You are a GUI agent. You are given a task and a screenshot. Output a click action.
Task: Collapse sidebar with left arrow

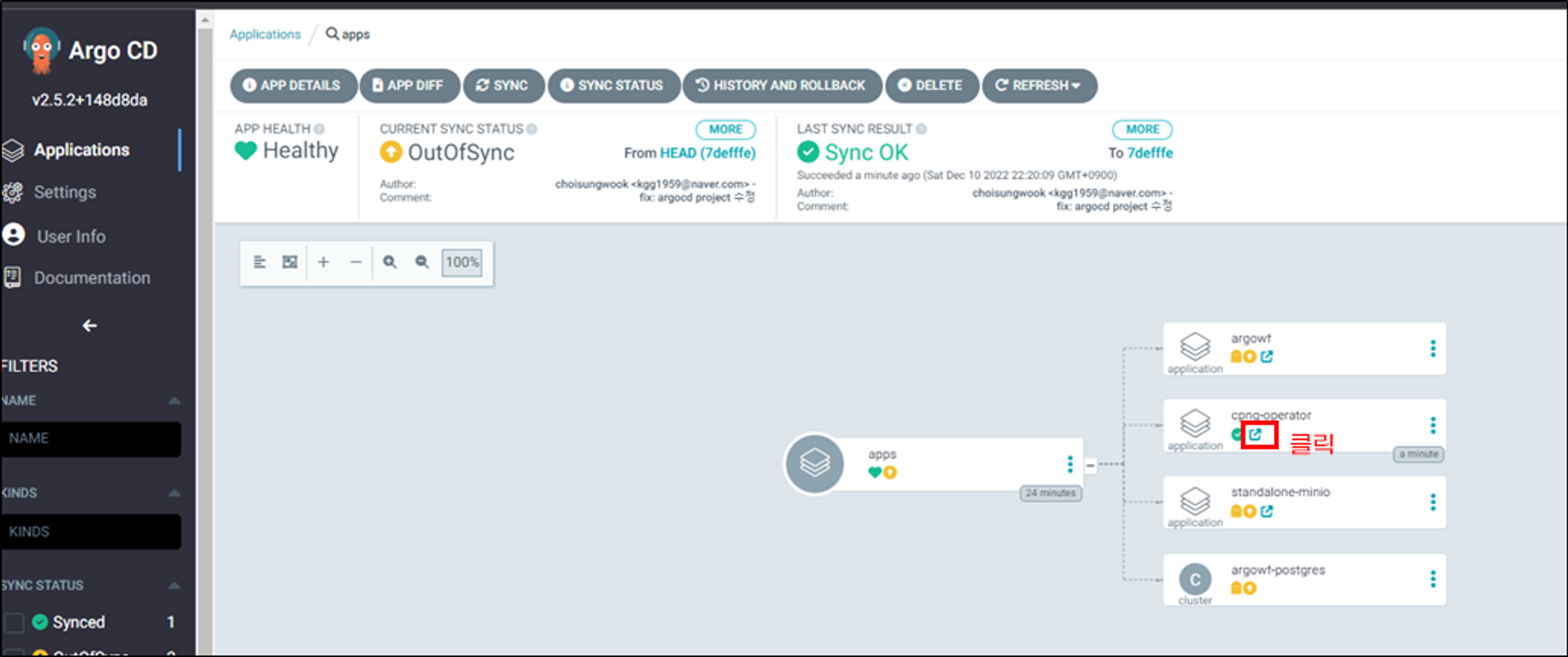coord(90,325)
